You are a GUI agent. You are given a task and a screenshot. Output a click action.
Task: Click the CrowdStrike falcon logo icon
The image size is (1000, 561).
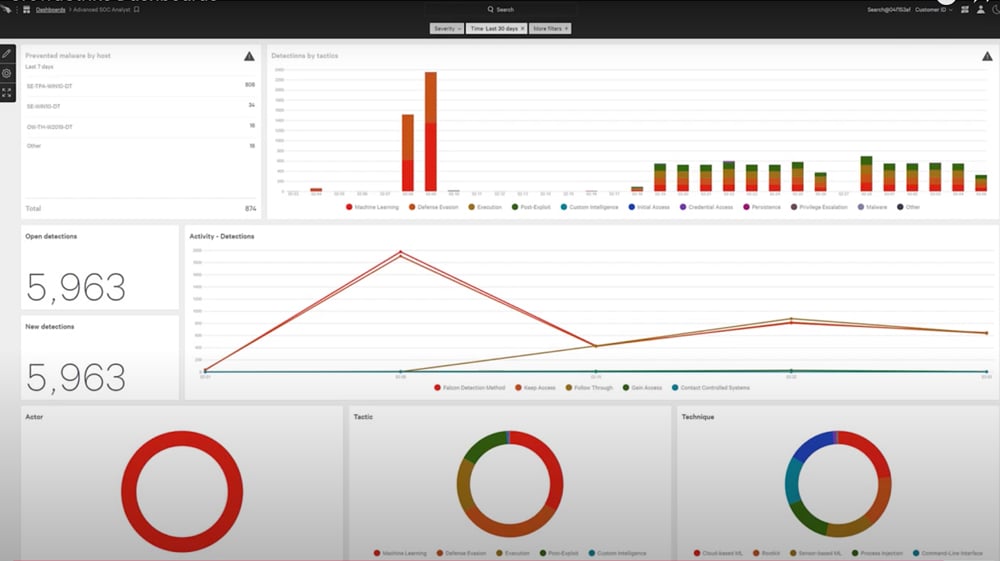coord(8,9)
